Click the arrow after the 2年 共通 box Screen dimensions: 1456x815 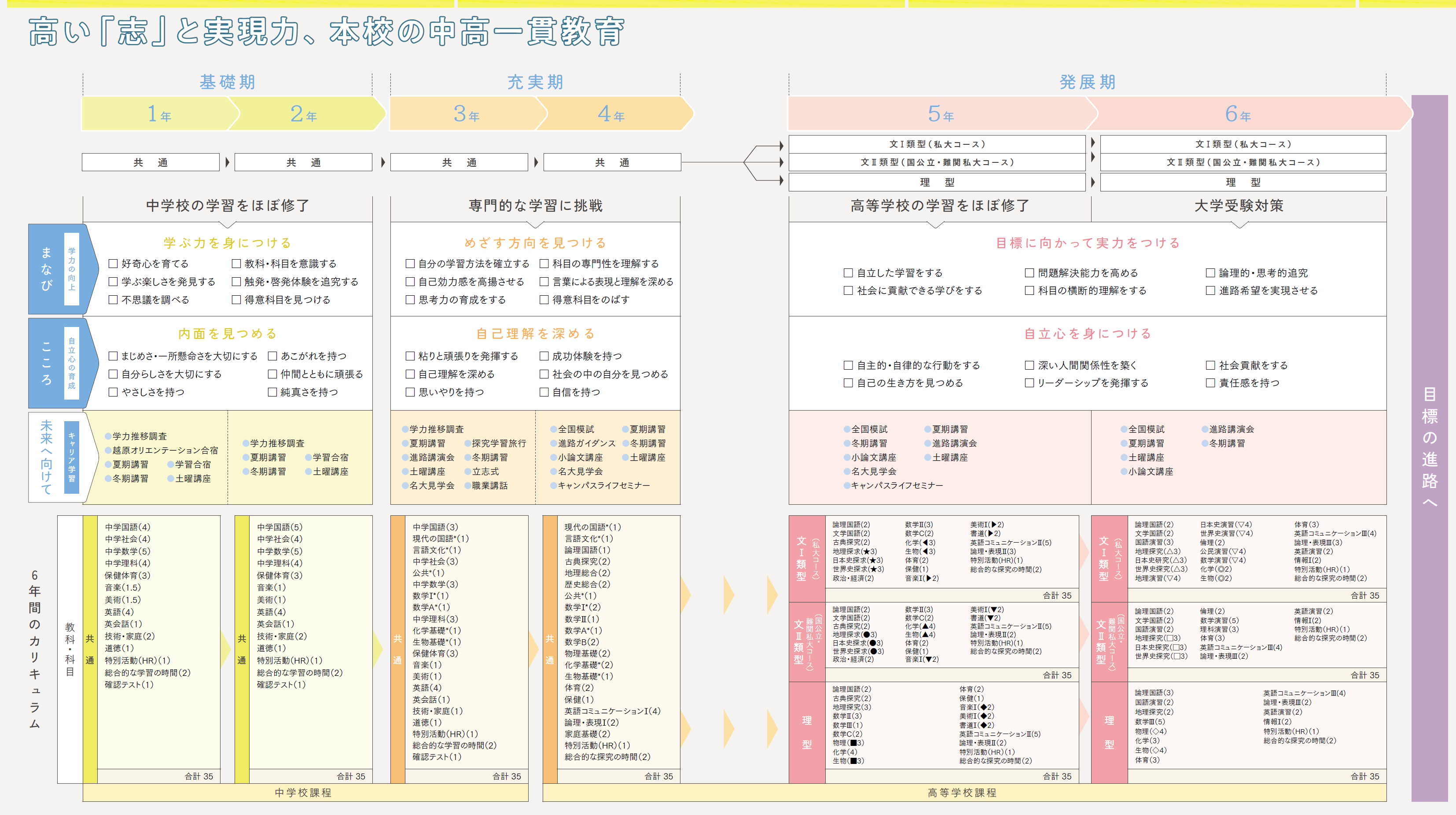click(x=383, y=163)
